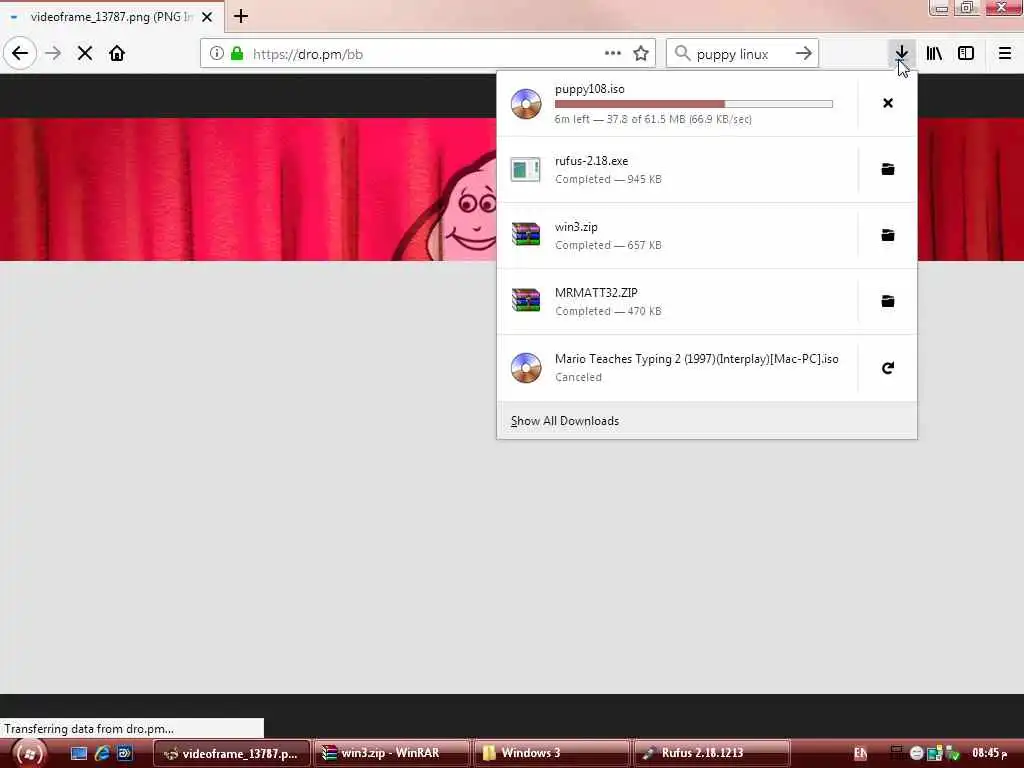Bookmark this page with the star icon
Screen dimensions: 1024x768
pyautogui.click(x=641, y=54)
